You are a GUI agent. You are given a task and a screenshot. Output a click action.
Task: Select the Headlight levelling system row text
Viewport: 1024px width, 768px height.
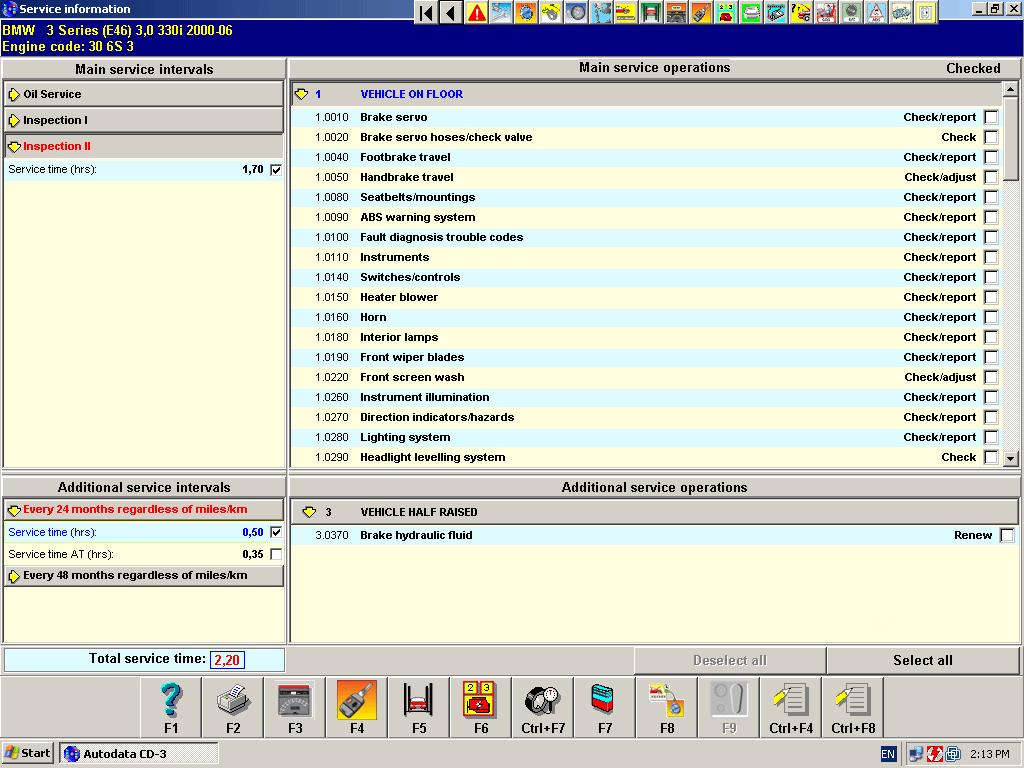click(x=432, y=457)
